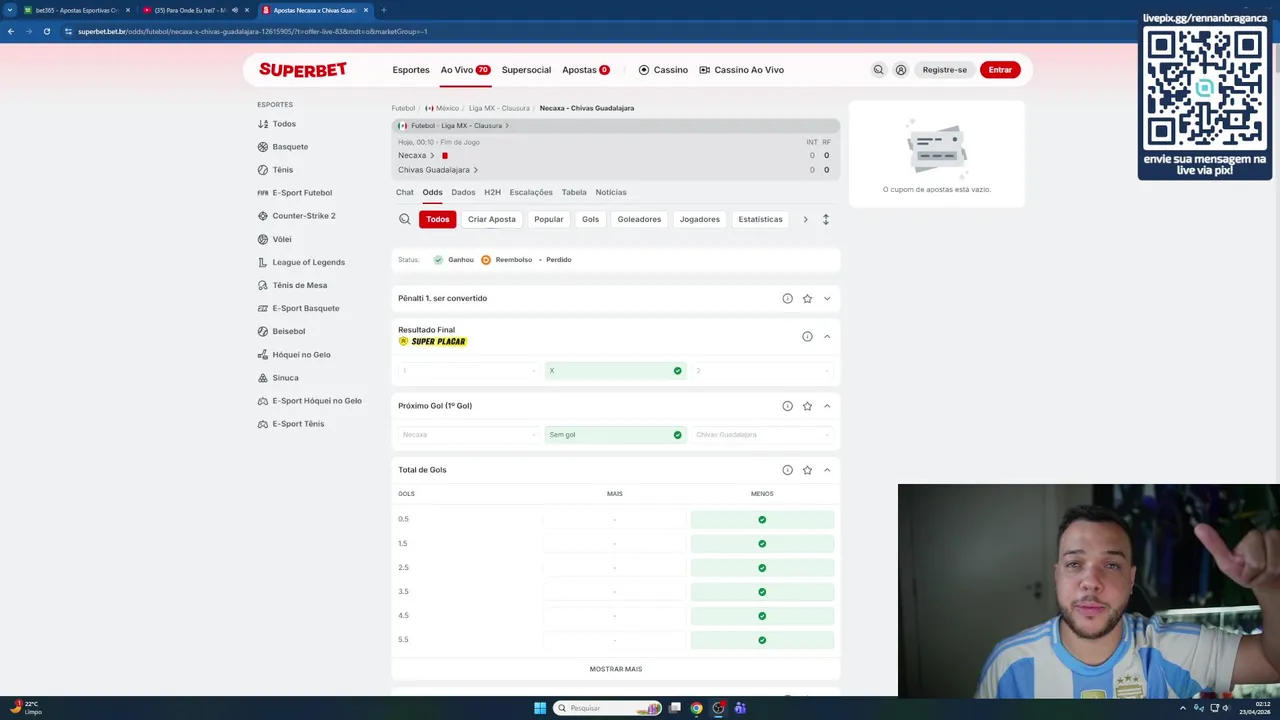Collapse the Resultado Final market
This screenshot has width=1280, height=720.
[x=827, y=336]
